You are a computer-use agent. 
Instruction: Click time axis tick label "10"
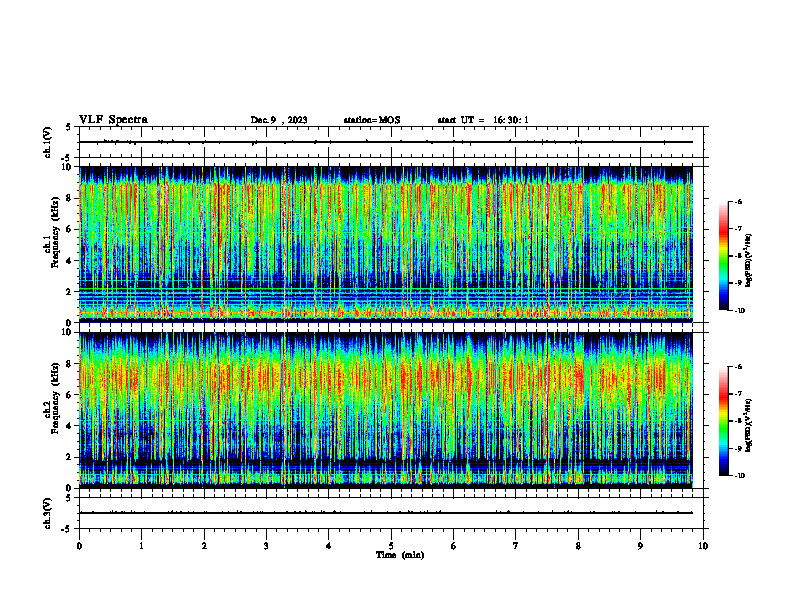click(x=703, y=546)
